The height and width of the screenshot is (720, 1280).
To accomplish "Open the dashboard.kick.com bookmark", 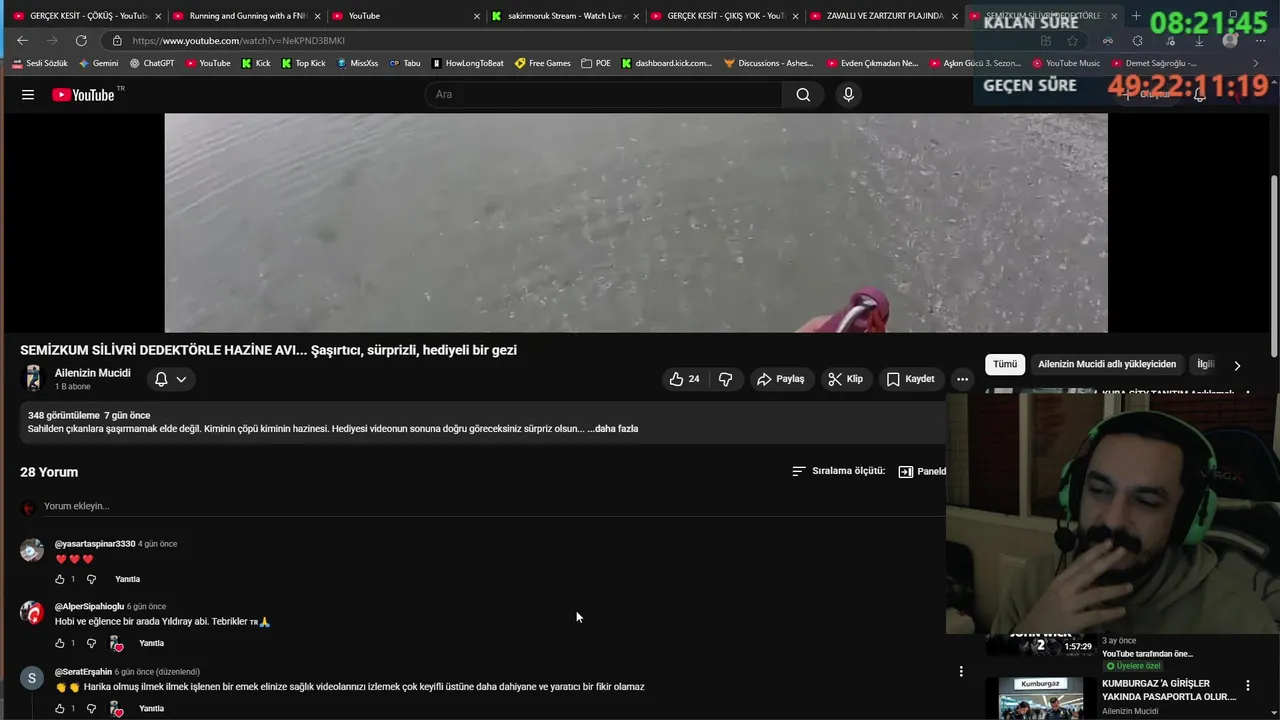I will point(666,63).
